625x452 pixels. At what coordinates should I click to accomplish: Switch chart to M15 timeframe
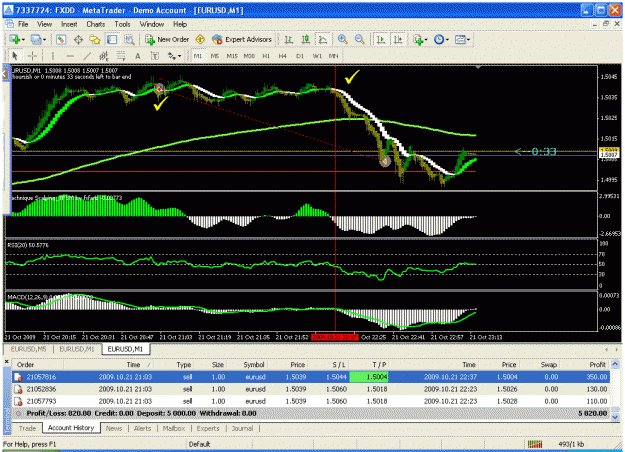coord(232,56)
